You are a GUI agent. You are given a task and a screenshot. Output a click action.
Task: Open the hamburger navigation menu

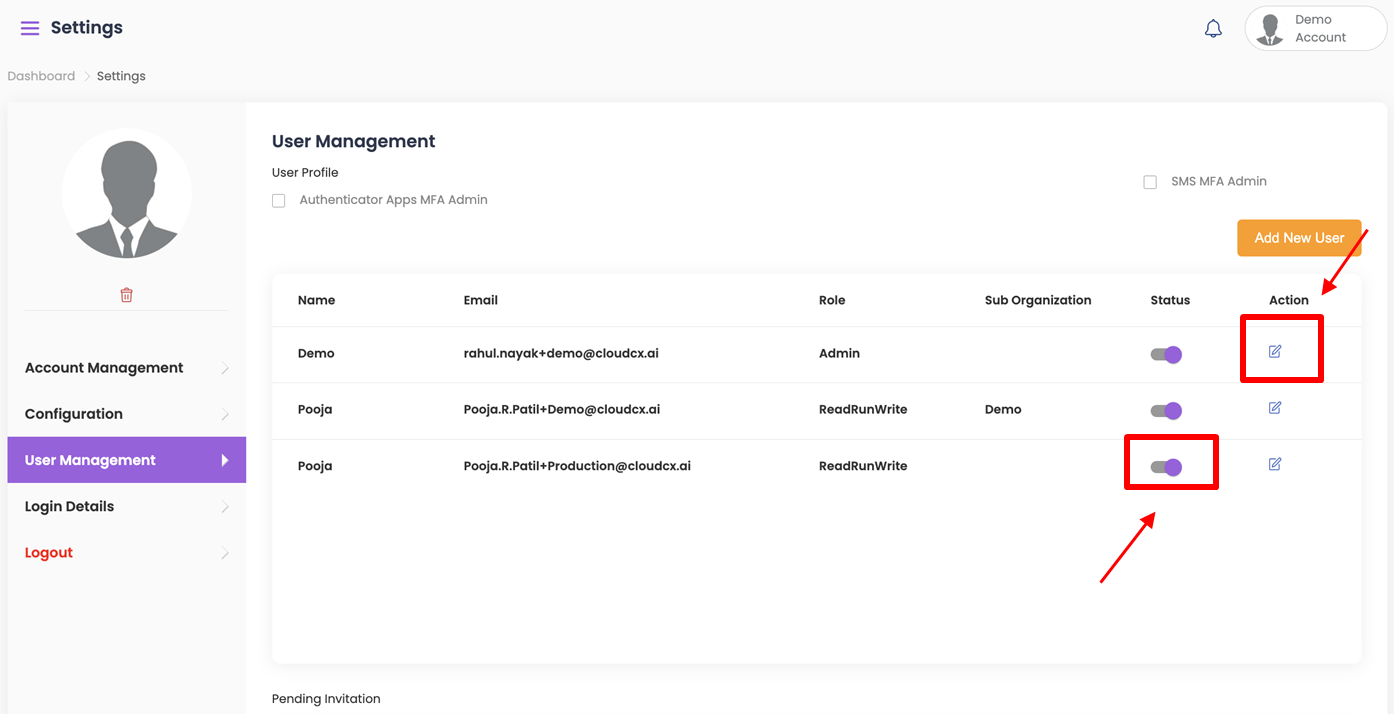pyautogui.click(x=30, y=28)
